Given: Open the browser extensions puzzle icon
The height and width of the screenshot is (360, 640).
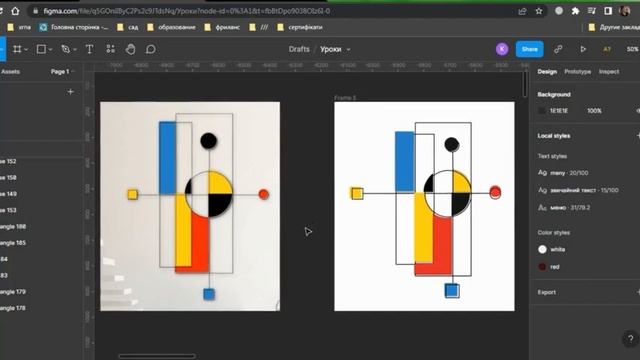Looking at the screenshot, I should [575, 11].
